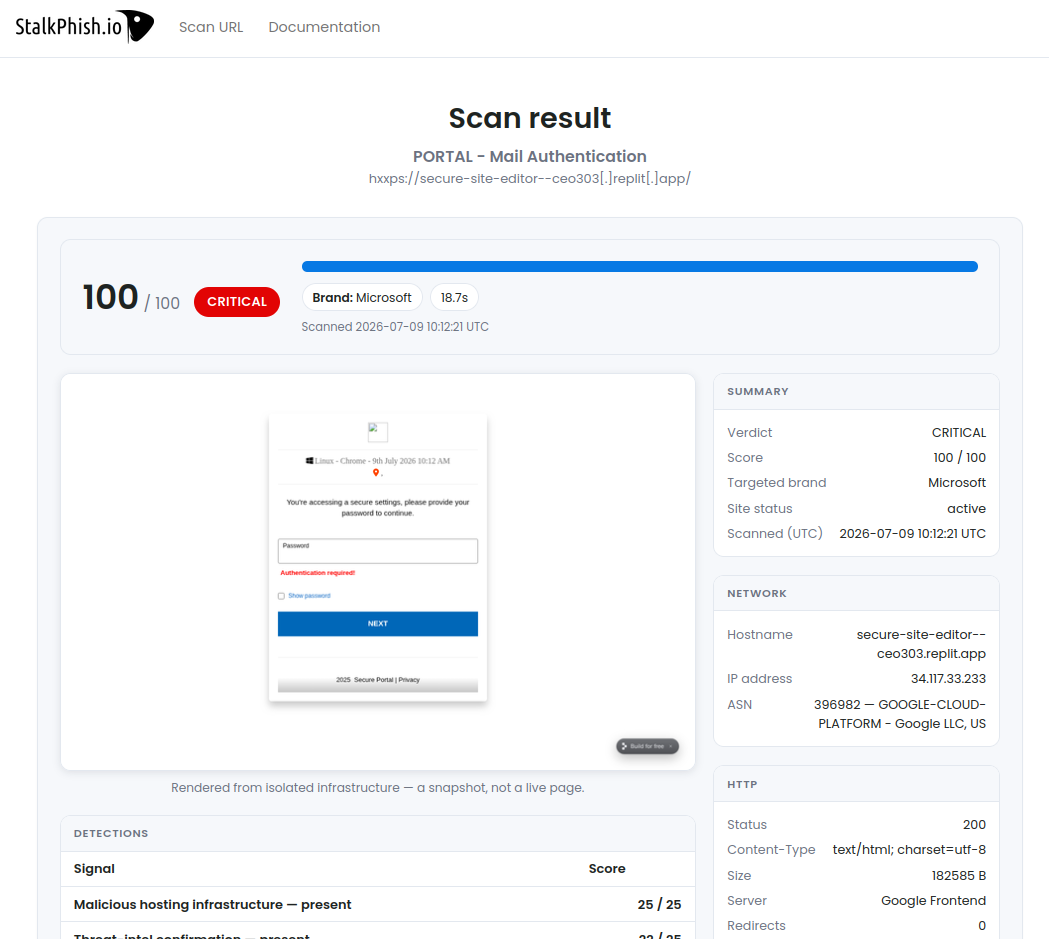1049x939 pixels.
Task: Click the Build for free badge
Action: [648, 746]
